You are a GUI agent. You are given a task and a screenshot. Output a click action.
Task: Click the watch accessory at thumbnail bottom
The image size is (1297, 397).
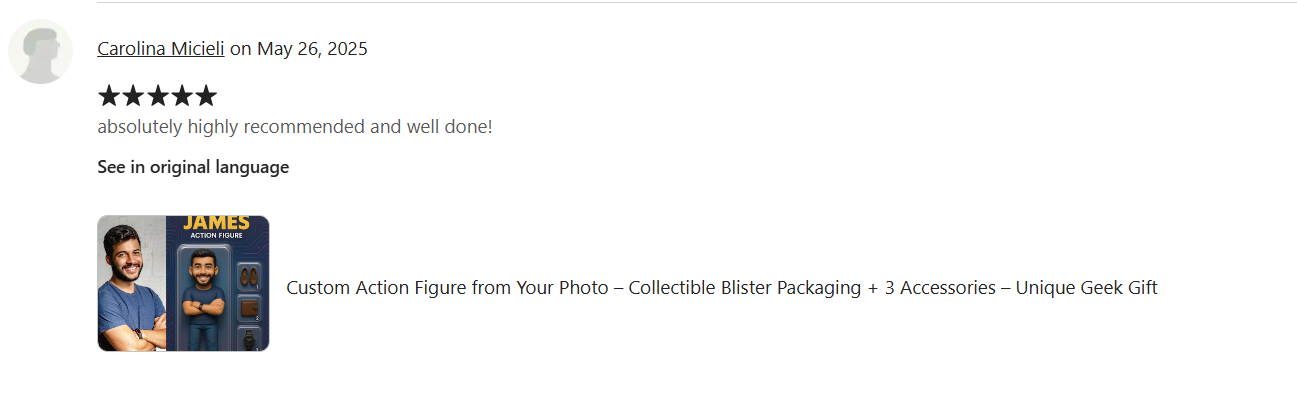(x=249, y=341)
